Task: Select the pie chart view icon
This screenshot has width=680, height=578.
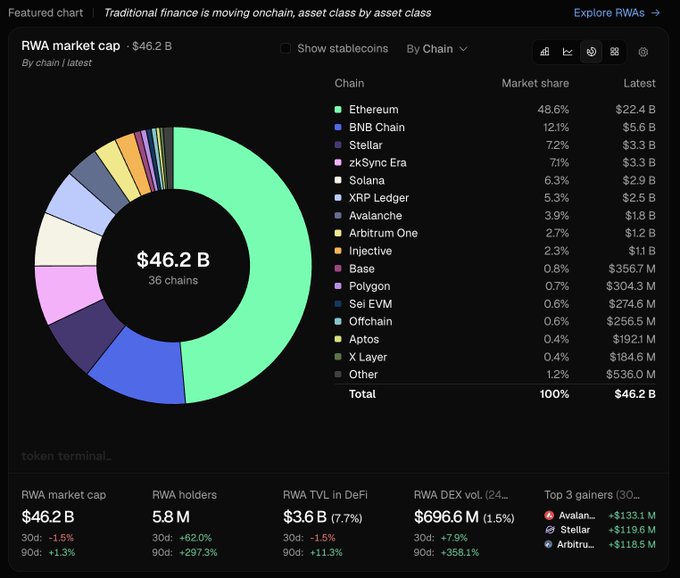Action: (591, 52)
